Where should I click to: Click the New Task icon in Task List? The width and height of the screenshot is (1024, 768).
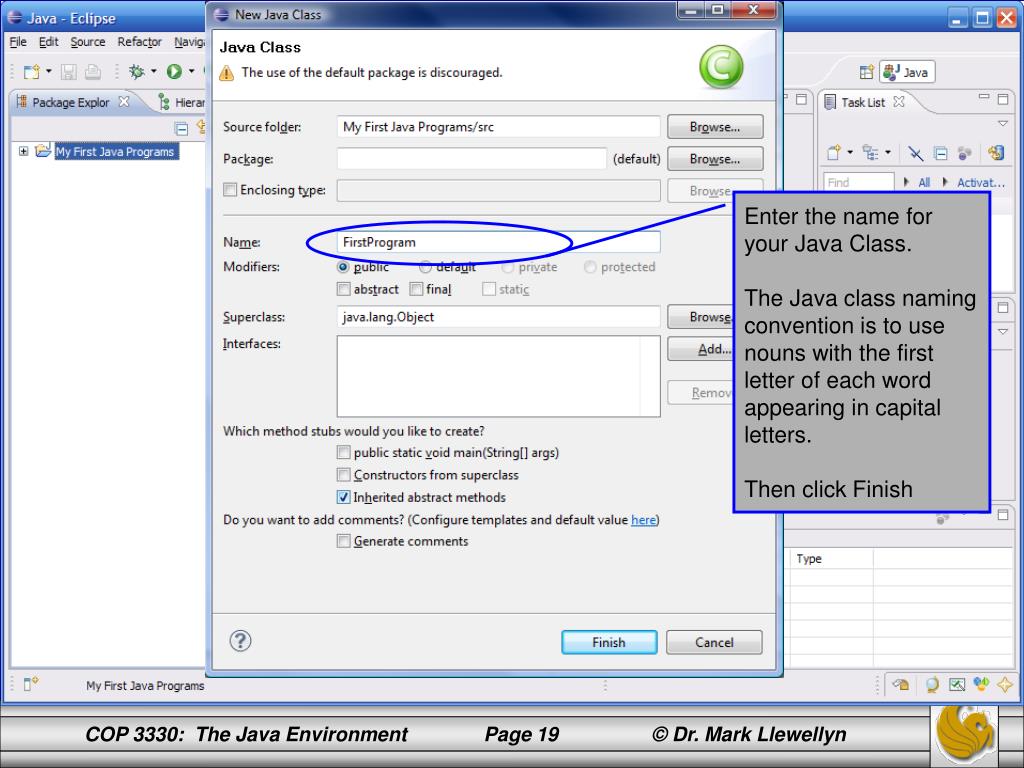click(x=833, y=153)
